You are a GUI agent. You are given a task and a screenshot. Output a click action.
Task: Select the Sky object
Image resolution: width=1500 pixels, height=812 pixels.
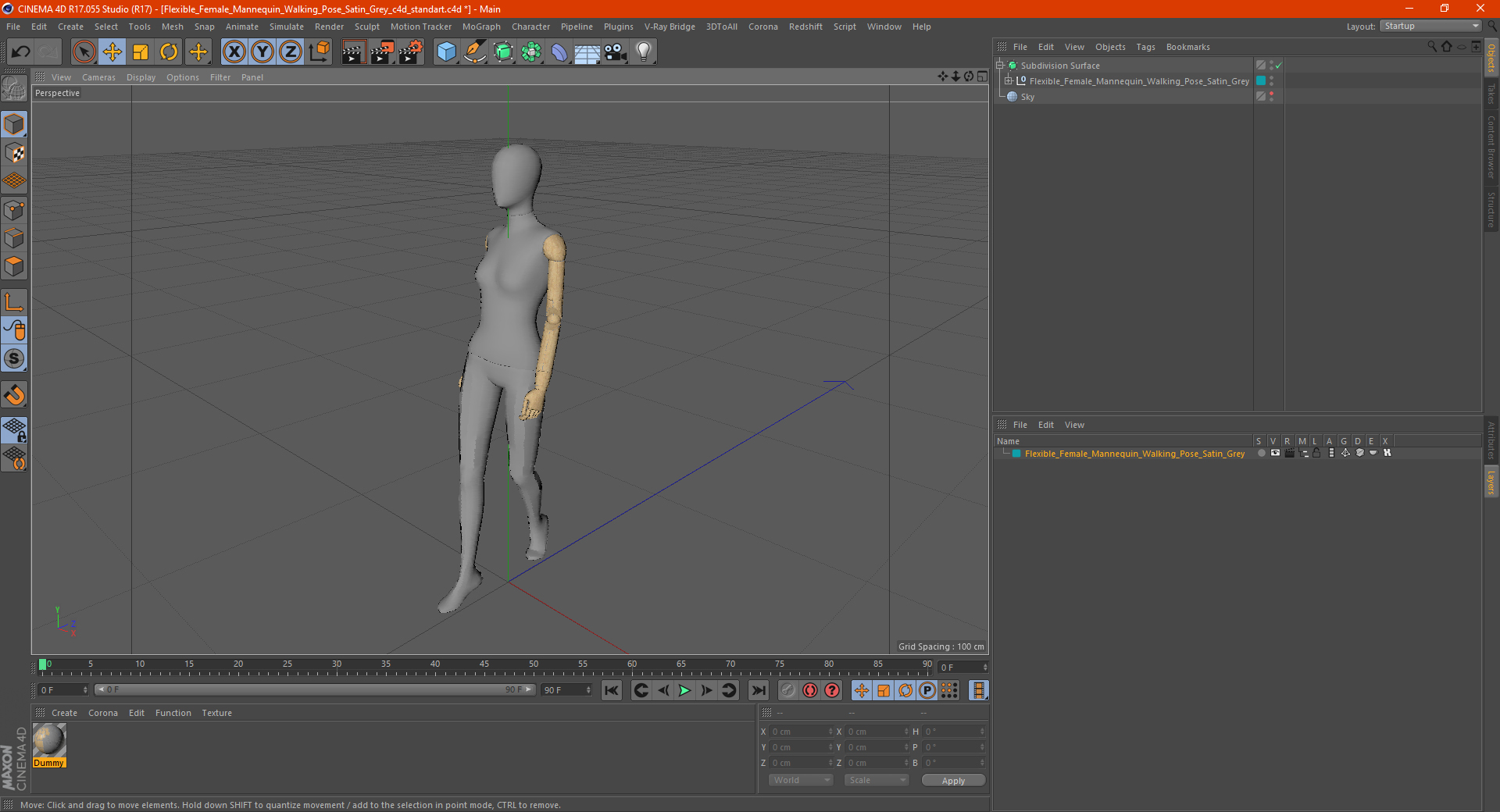click(x=1027, y=97)
